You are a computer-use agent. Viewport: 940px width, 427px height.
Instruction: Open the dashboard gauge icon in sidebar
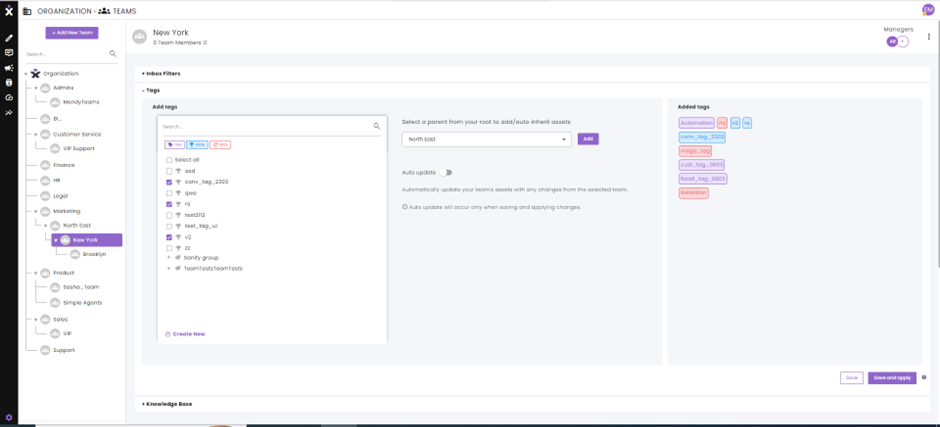click(x=8, y=97)
